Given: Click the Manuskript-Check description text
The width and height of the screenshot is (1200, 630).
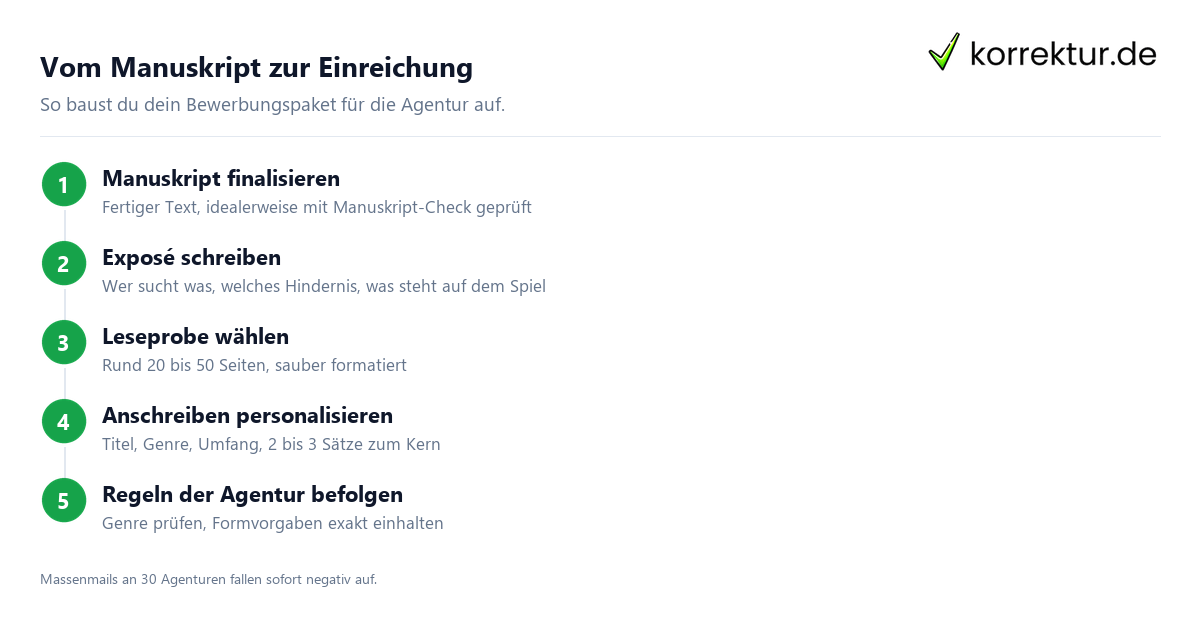Looking at the screenshot, I should (317, 208).
